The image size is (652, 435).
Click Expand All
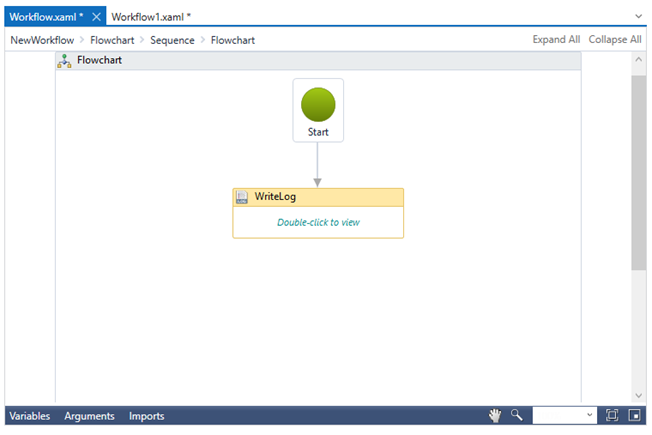(x=556, y=40)
